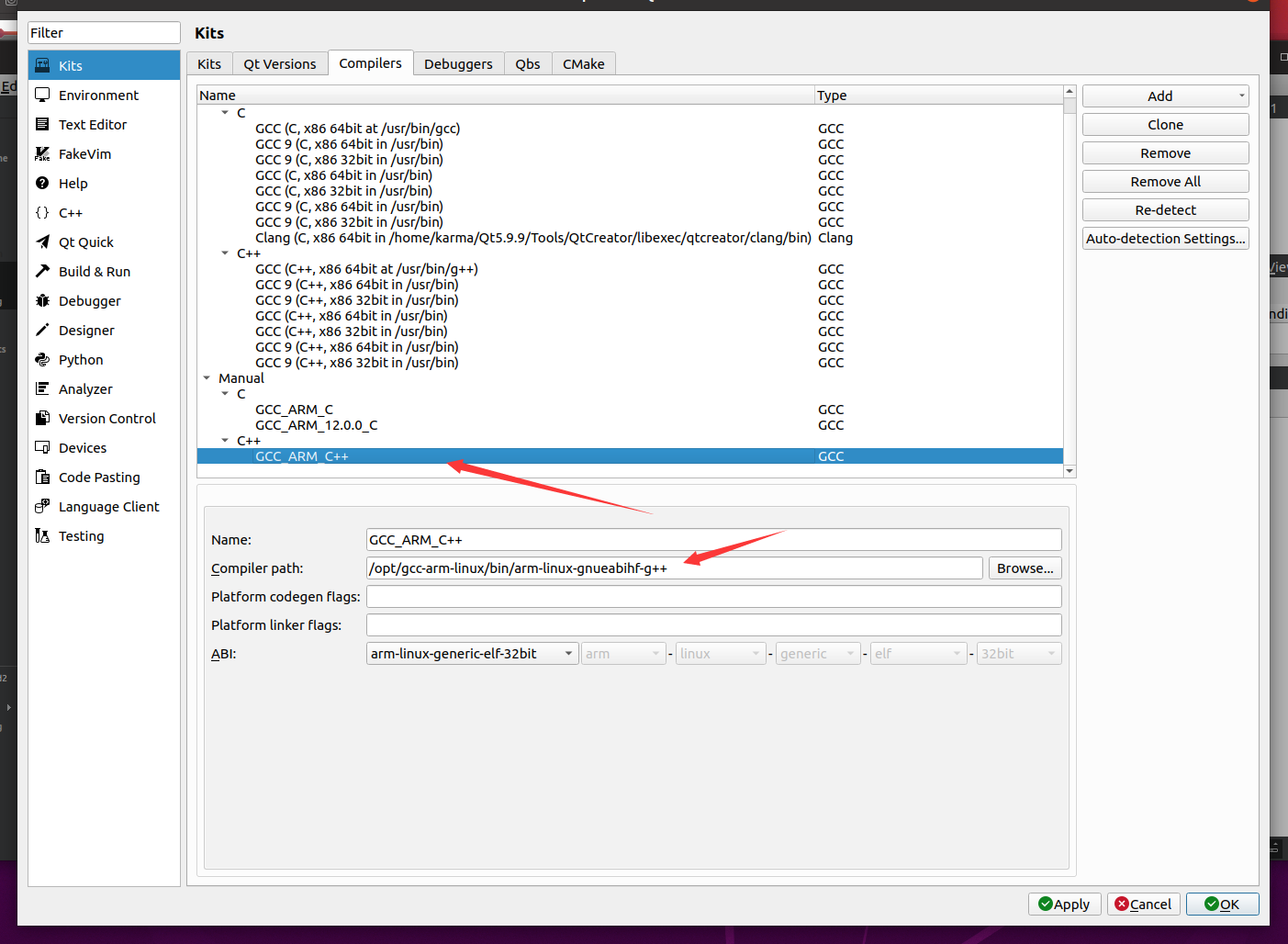Open the Qt Quick settings icon

[x=40, y=242]
